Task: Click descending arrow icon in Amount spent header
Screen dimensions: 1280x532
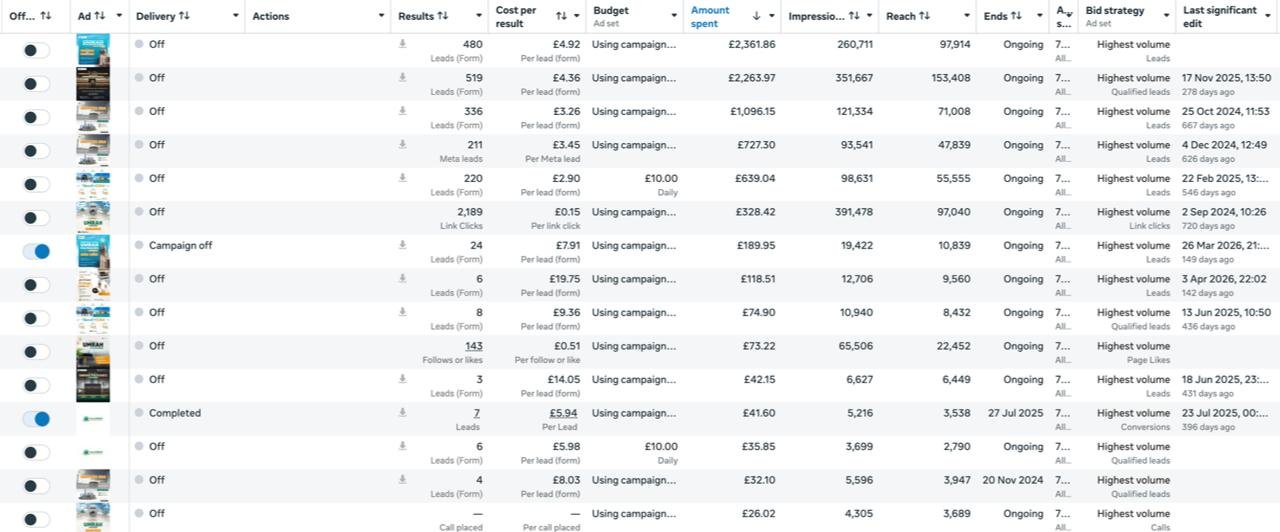Action: (x=756, y=16)
